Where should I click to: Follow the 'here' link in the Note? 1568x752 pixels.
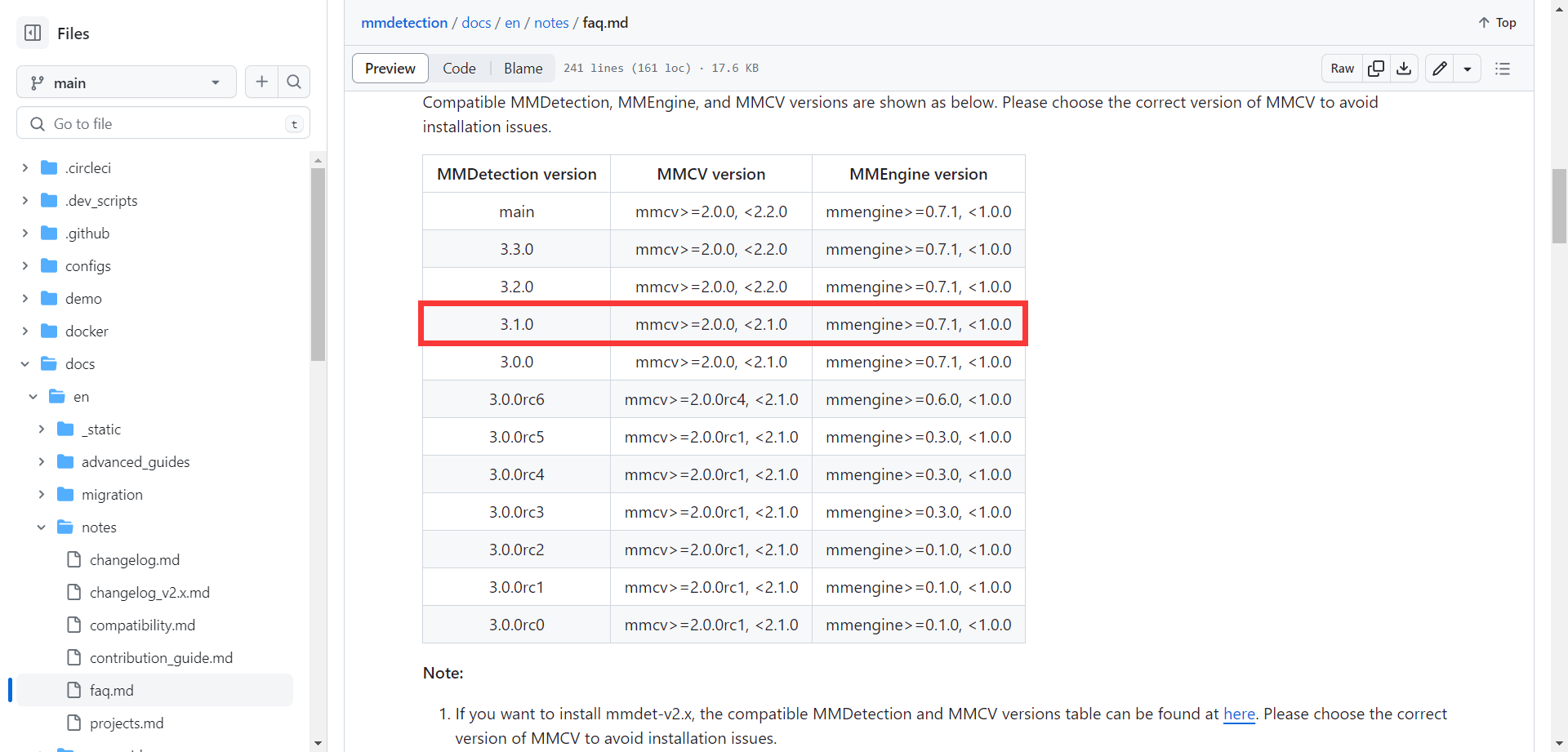(x=1239, y=714)
